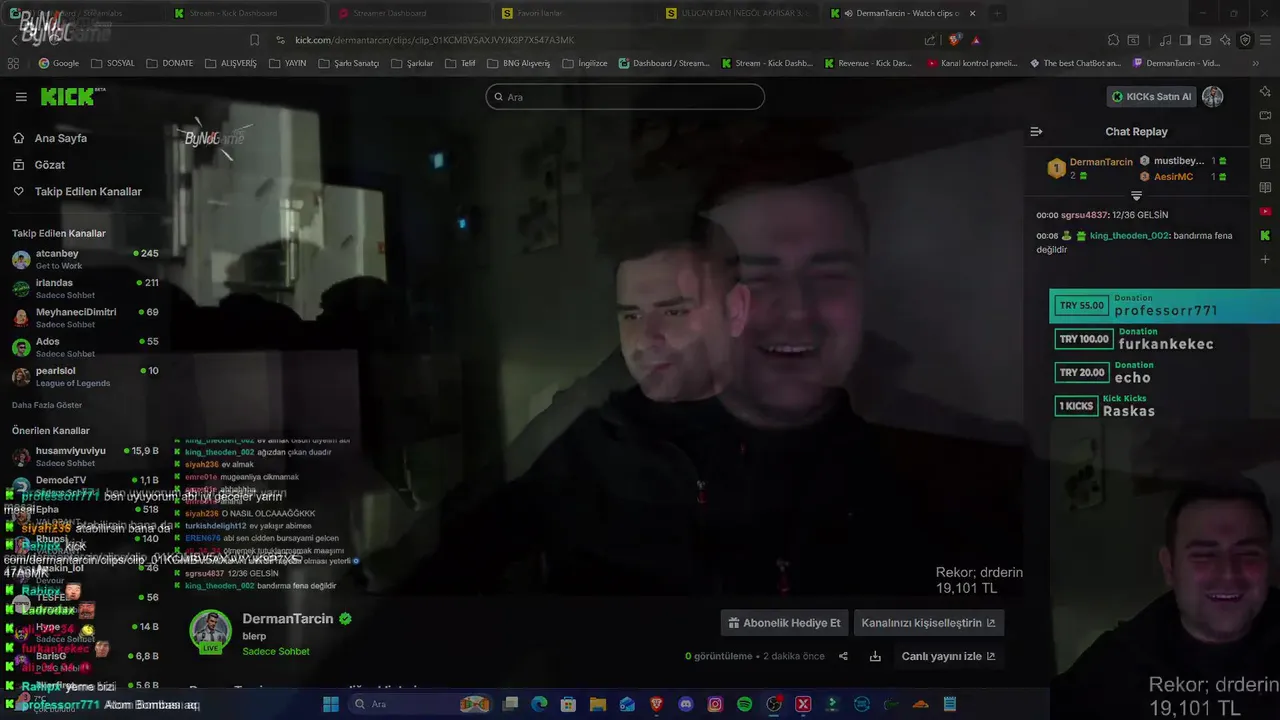Switch to Streamer Dashboard tab
The height and width of the screenshot is (720, 1280).
410,13
